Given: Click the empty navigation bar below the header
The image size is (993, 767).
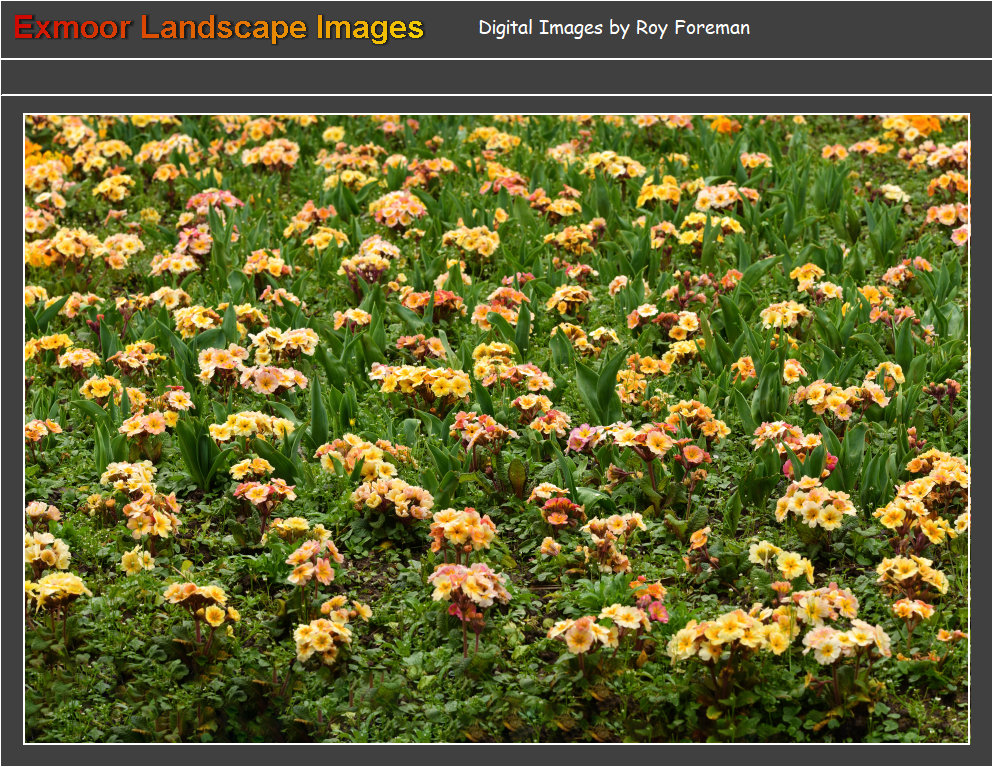Looking at the screenshot, I should coord(496,77).
